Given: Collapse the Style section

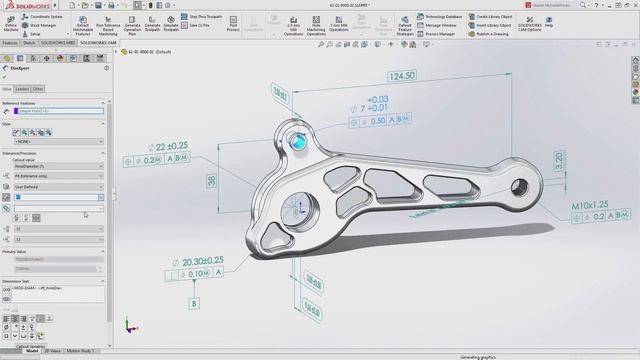Looking at the screenshot, I should (103, 124).
